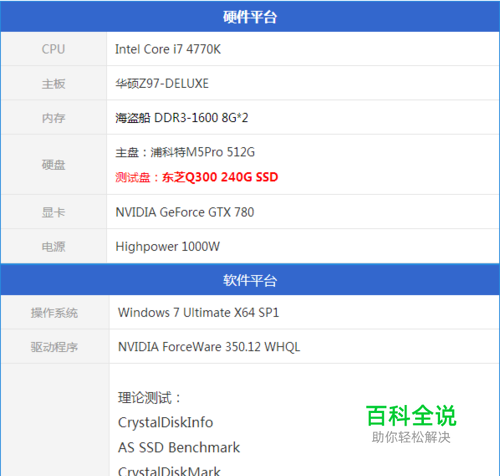Select the 操作系统 label cell
500x476 pixels.
pos(55,313)
